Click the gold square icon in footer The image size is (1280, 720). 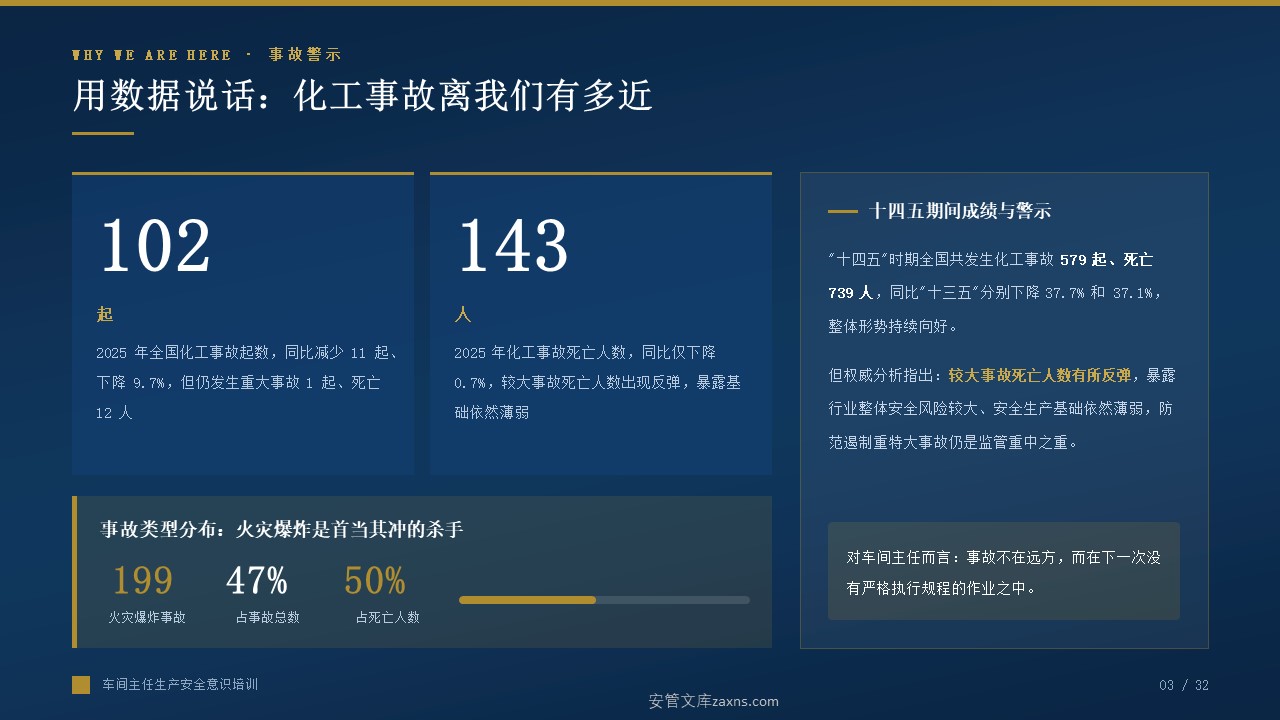point(81,685)
